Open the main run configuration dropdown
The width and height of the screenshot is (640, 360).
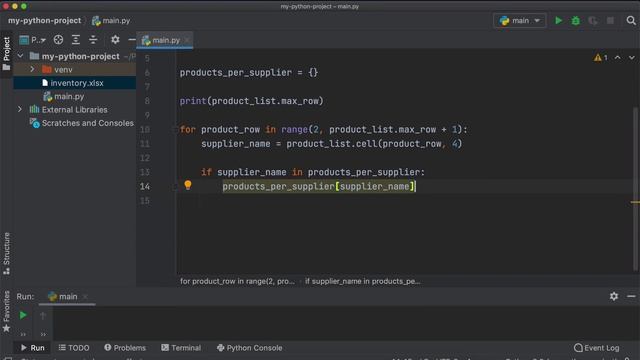click(520, 20)
